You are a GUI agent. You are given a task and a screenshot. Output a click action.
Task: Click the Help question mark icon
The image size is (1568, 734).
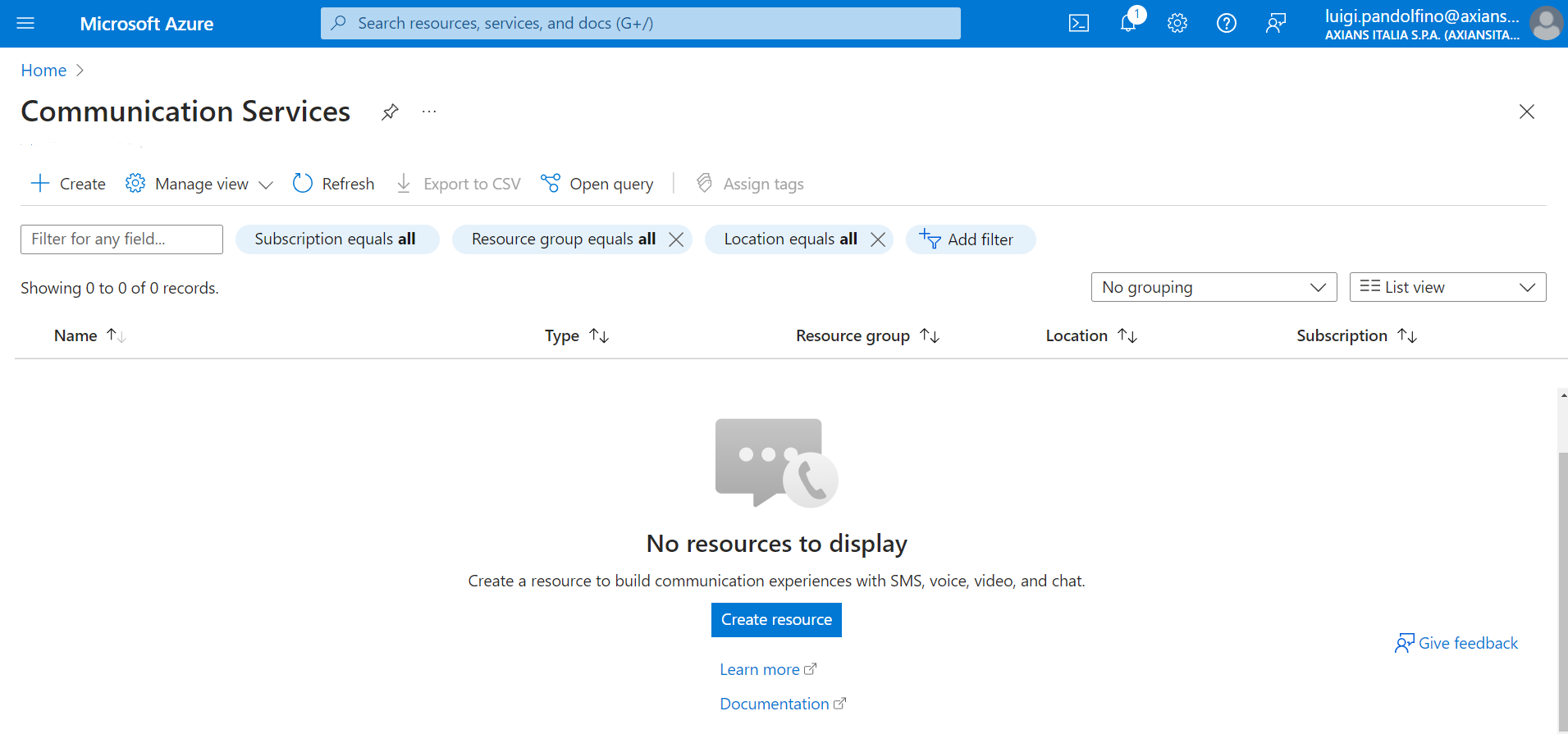point(1227,23)
